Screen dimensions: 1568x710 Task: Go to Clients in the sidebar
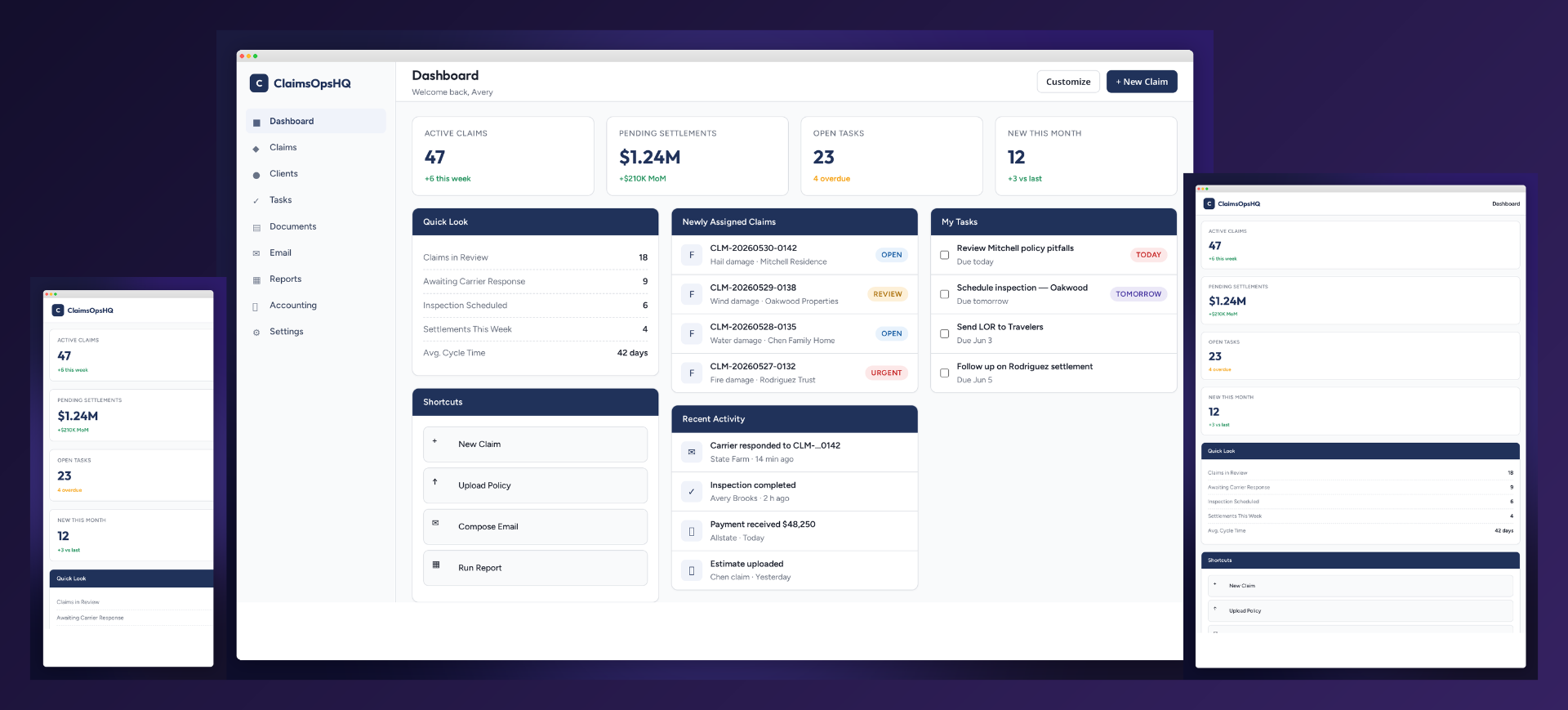(316, 173)
